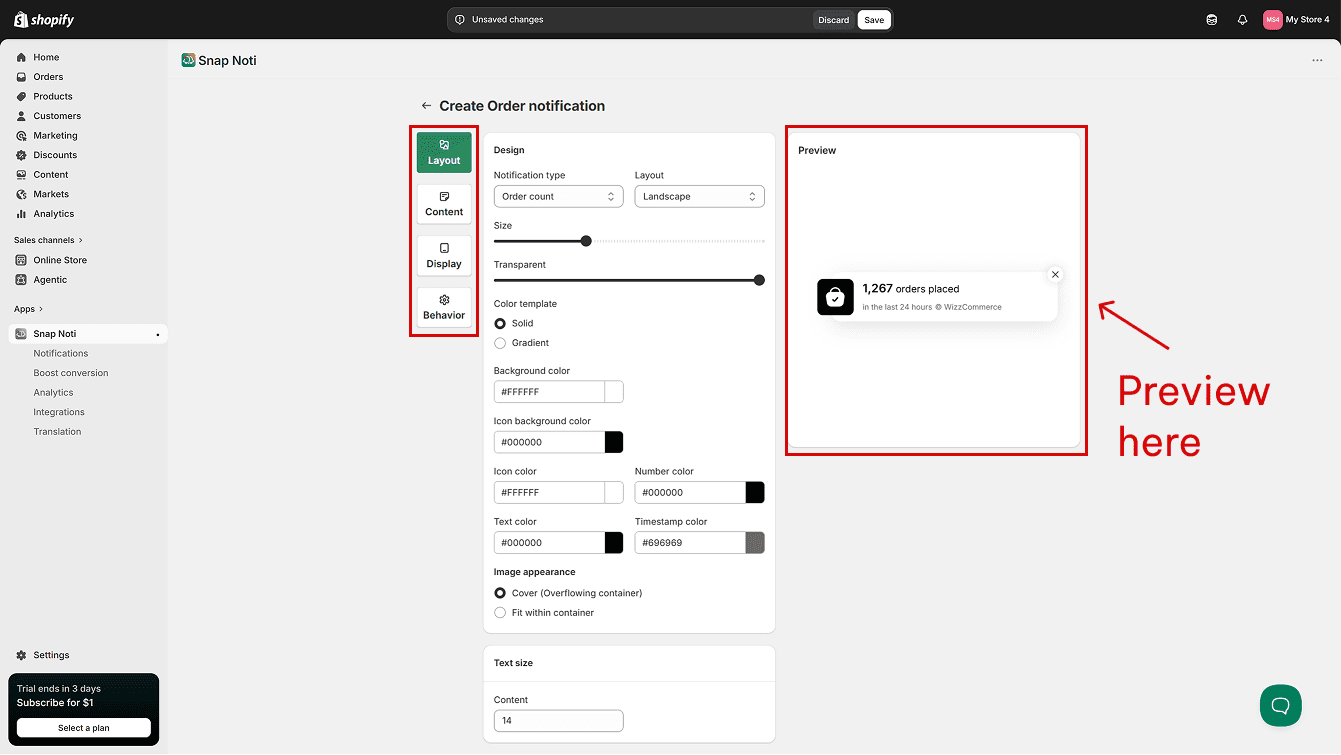
Task: Click the Size slider handle
Action: (586, 241)
